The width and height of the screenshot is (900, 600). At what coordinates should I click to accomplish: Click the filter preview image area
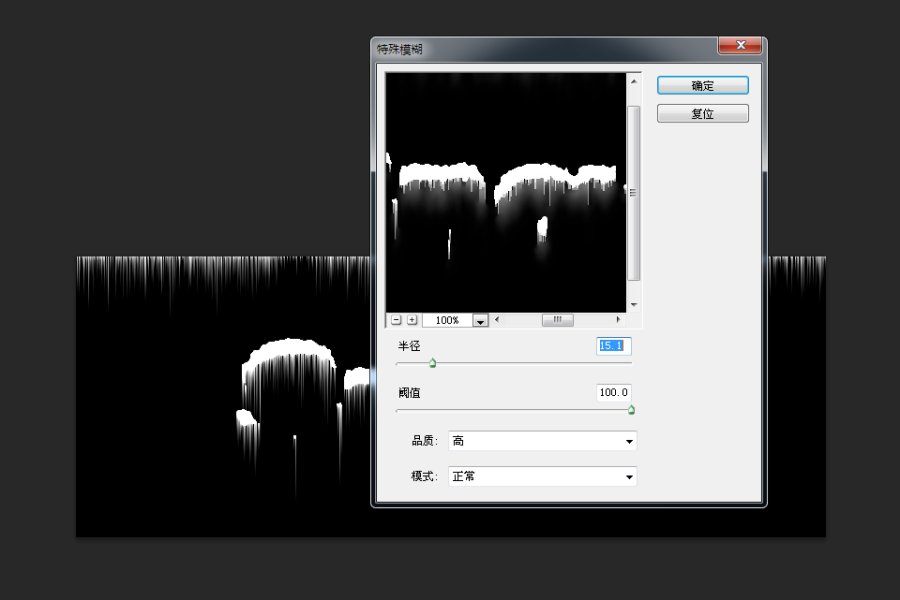point(506,192)
